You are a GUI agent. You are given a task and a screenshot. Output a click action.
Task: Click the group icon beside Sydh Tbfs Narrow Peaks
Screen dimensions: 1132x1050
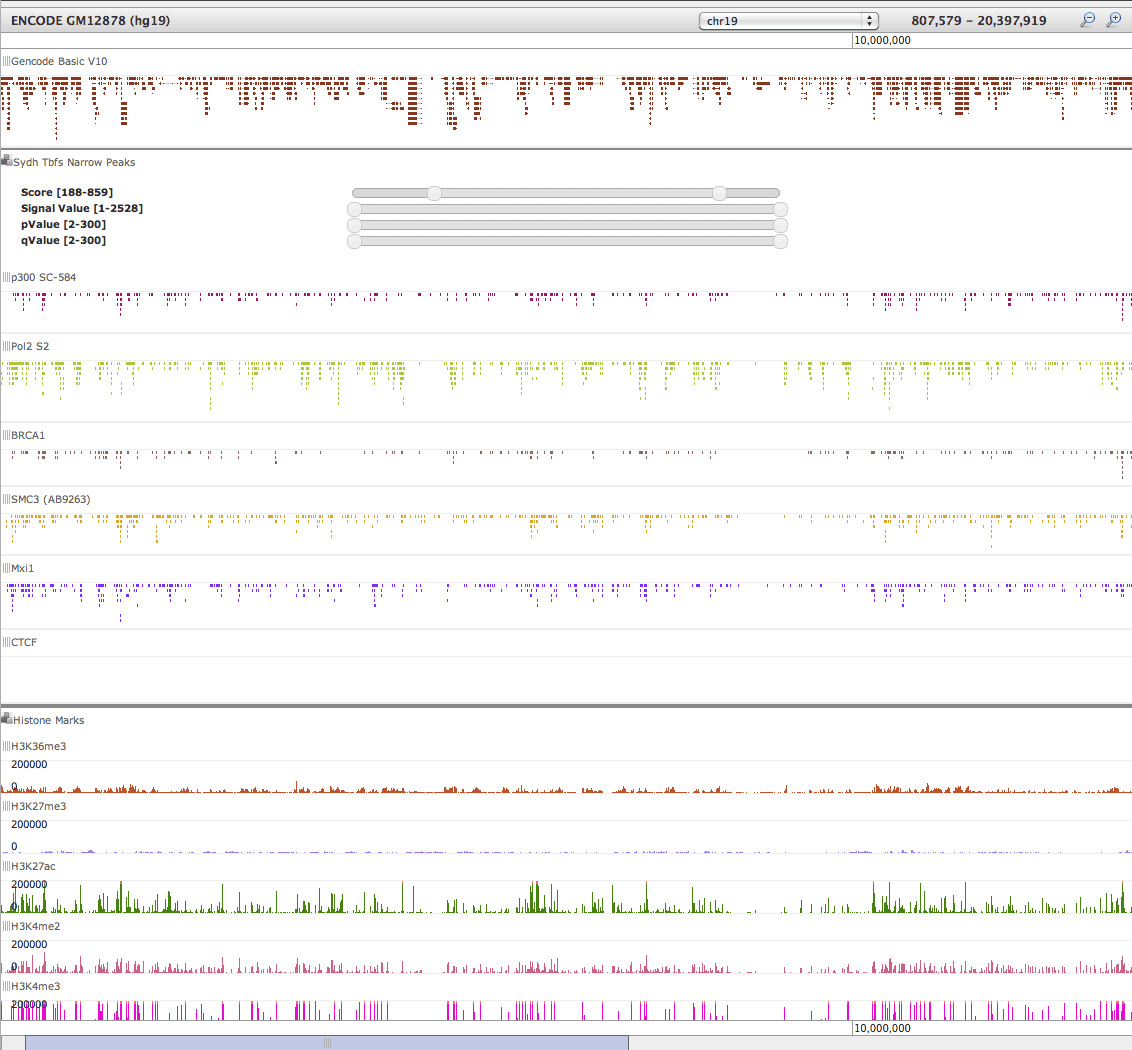pos(6,161)
